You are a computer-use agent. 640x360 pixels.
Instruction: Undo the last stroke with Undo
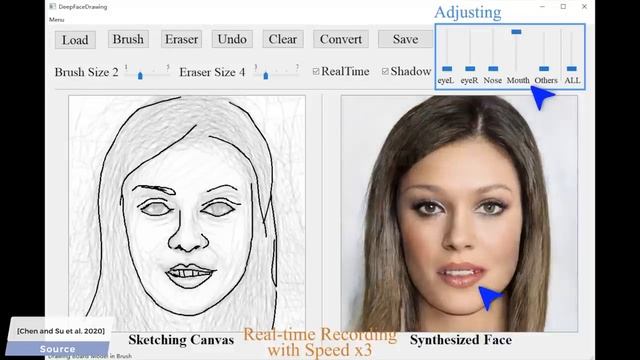click(232, 39)
